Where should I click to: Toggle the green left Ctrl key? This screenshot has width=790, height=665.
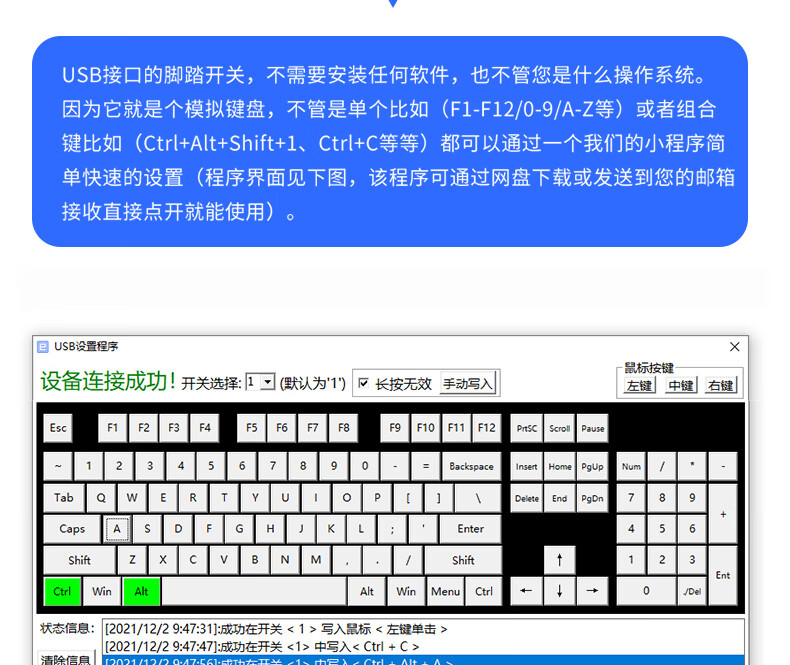click(62, 591)
